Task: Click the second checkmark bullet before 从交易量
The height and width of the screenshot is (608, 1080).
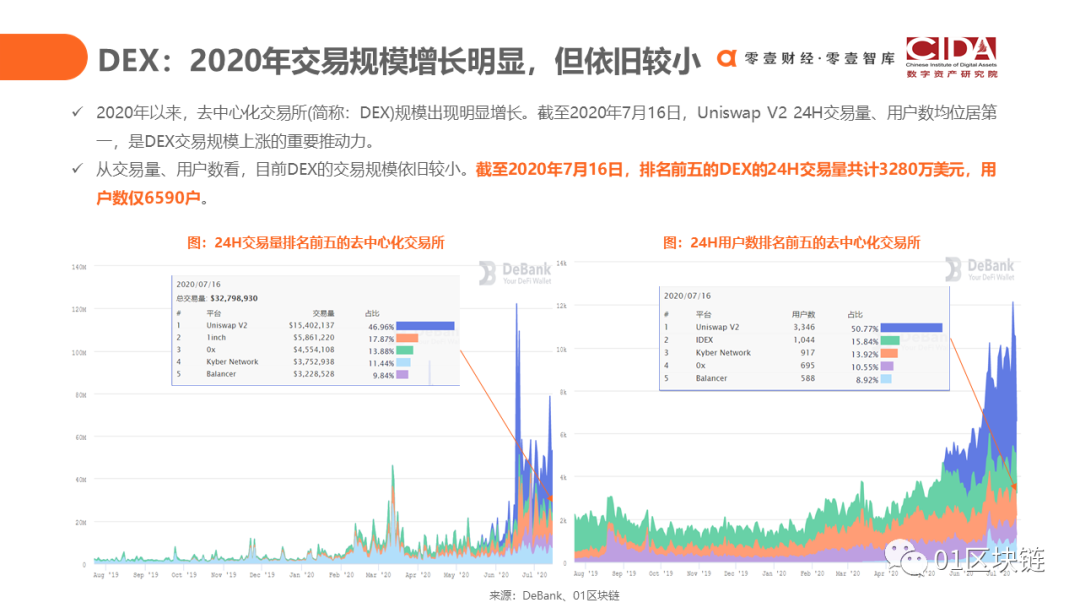Action: [78, 168]
